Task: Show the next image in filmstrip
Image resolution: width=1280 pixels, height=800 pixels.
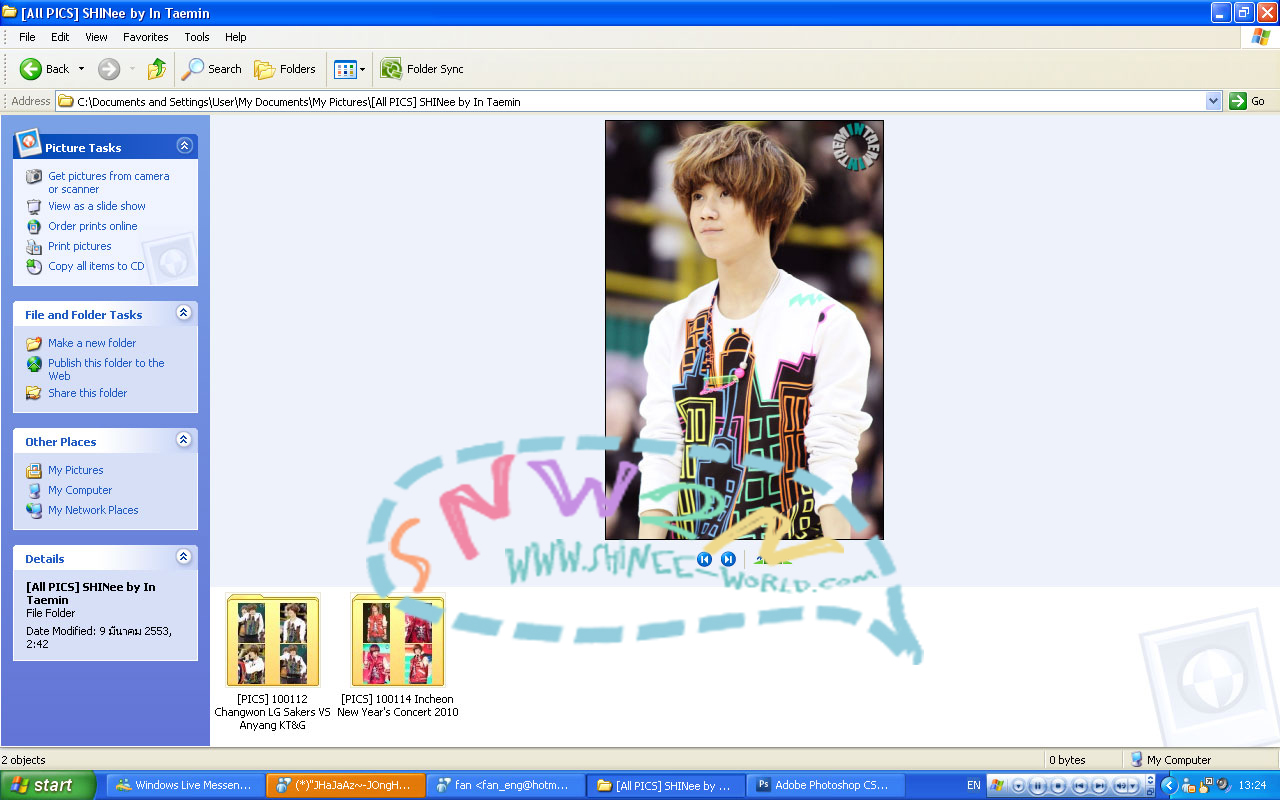Action: 728,559
